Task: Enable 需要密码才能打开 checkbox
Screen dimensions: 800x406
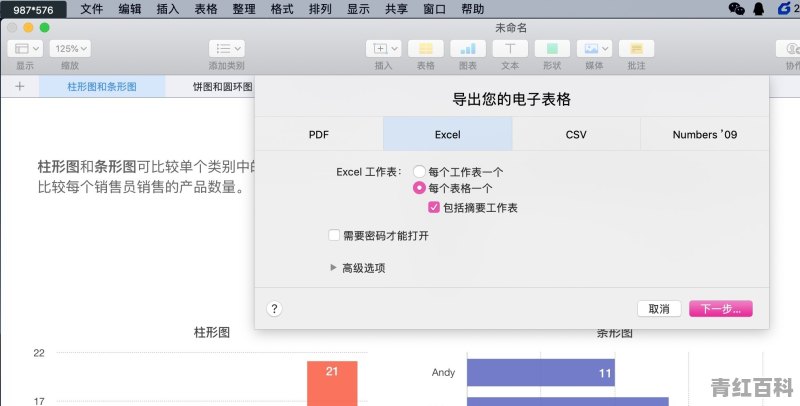Action: 334,235
